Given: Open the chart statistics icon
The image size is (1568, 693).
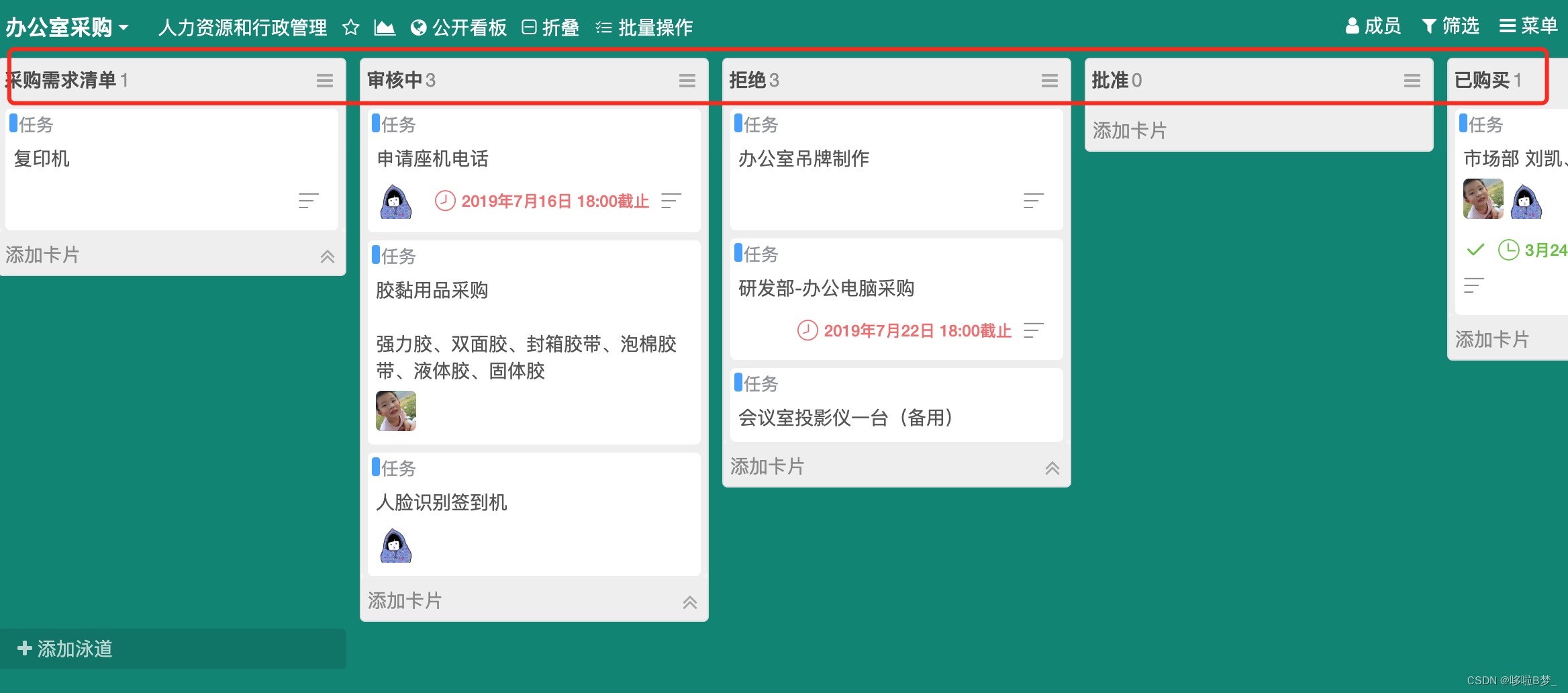Looking at the screenshot, I should (384, 28).
